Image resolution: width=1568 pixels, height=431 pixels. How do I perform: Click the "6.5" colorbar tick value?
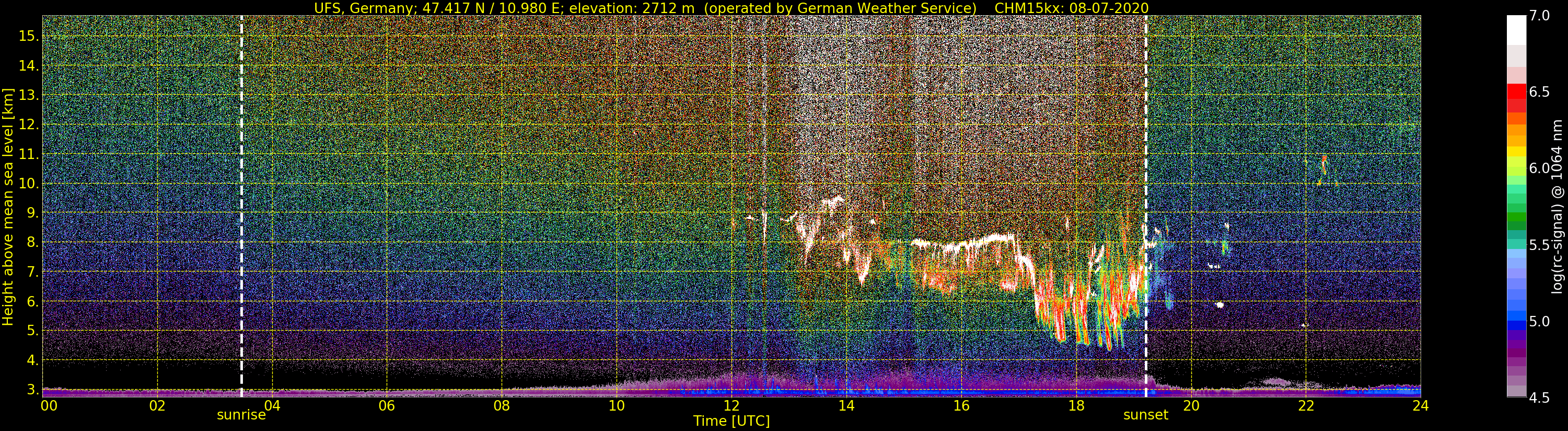(x=1539, y=92)
